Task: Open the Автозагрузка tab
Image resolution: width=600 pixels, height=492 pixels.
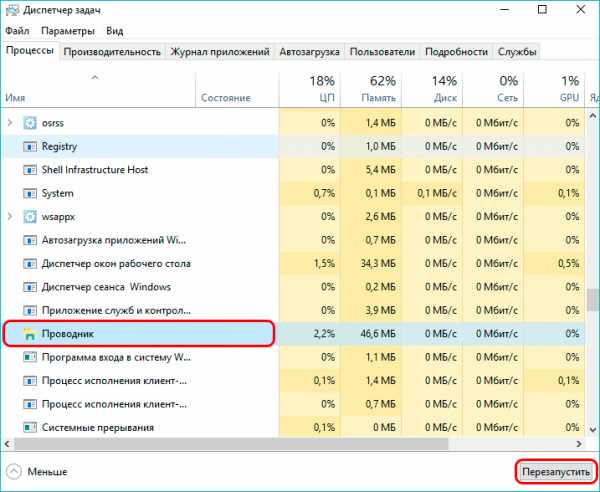Action: point(309,52)
